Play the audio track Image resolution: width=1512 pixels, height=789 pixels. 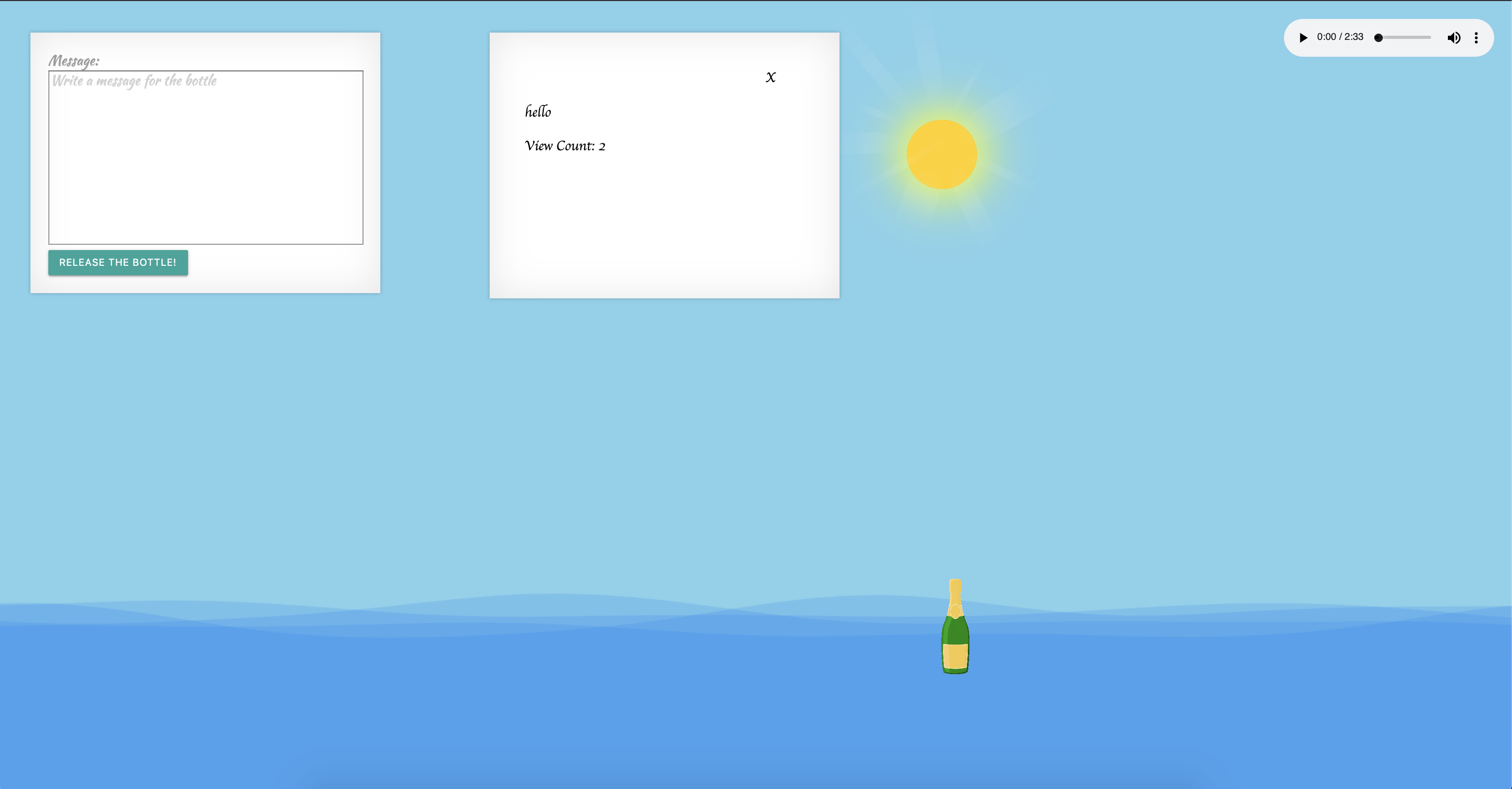coord(1303,38)
